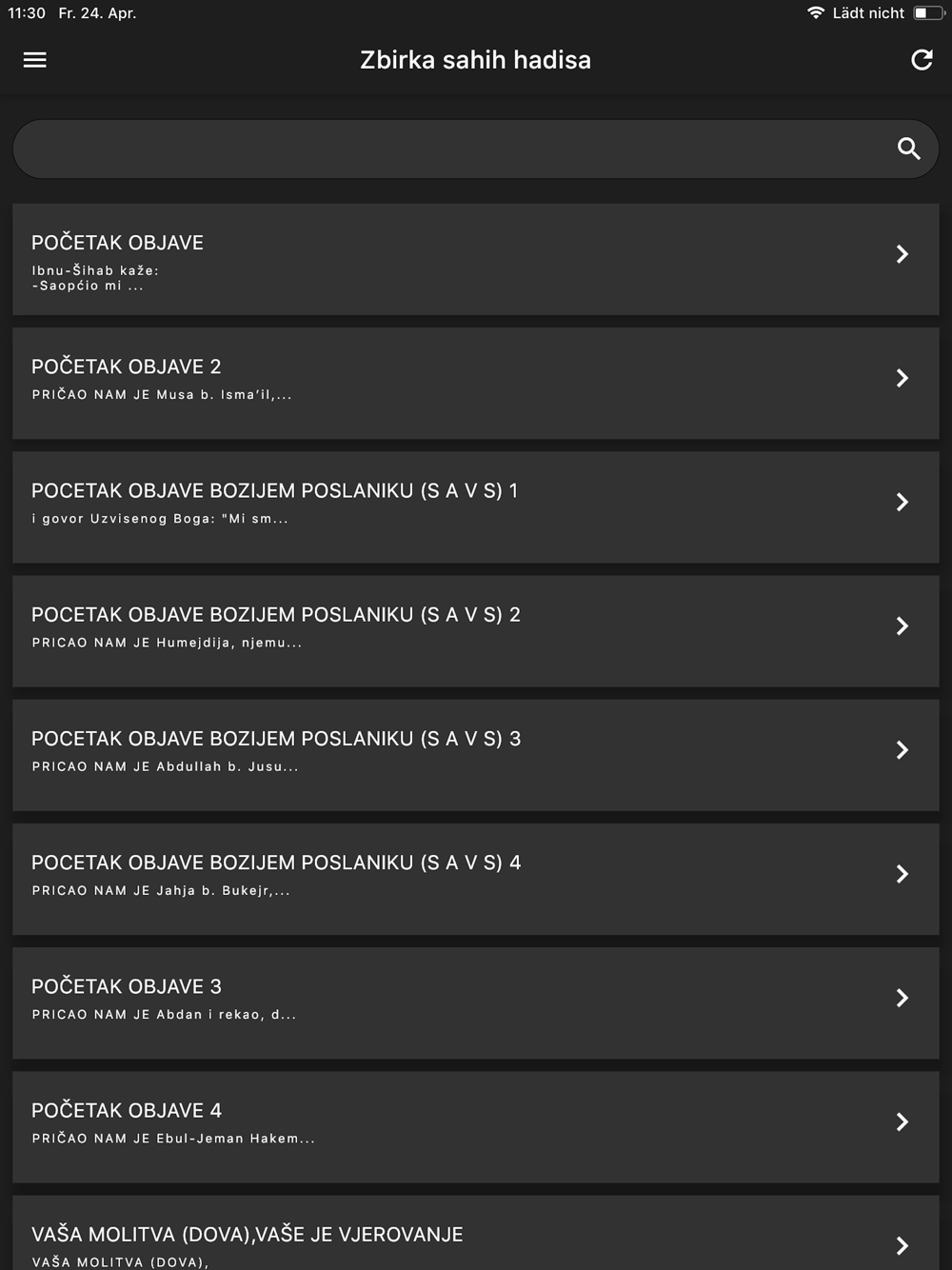Tap the magnifying glass search icon
Viewport: 952px width, 1270px height.
point(909,149)
